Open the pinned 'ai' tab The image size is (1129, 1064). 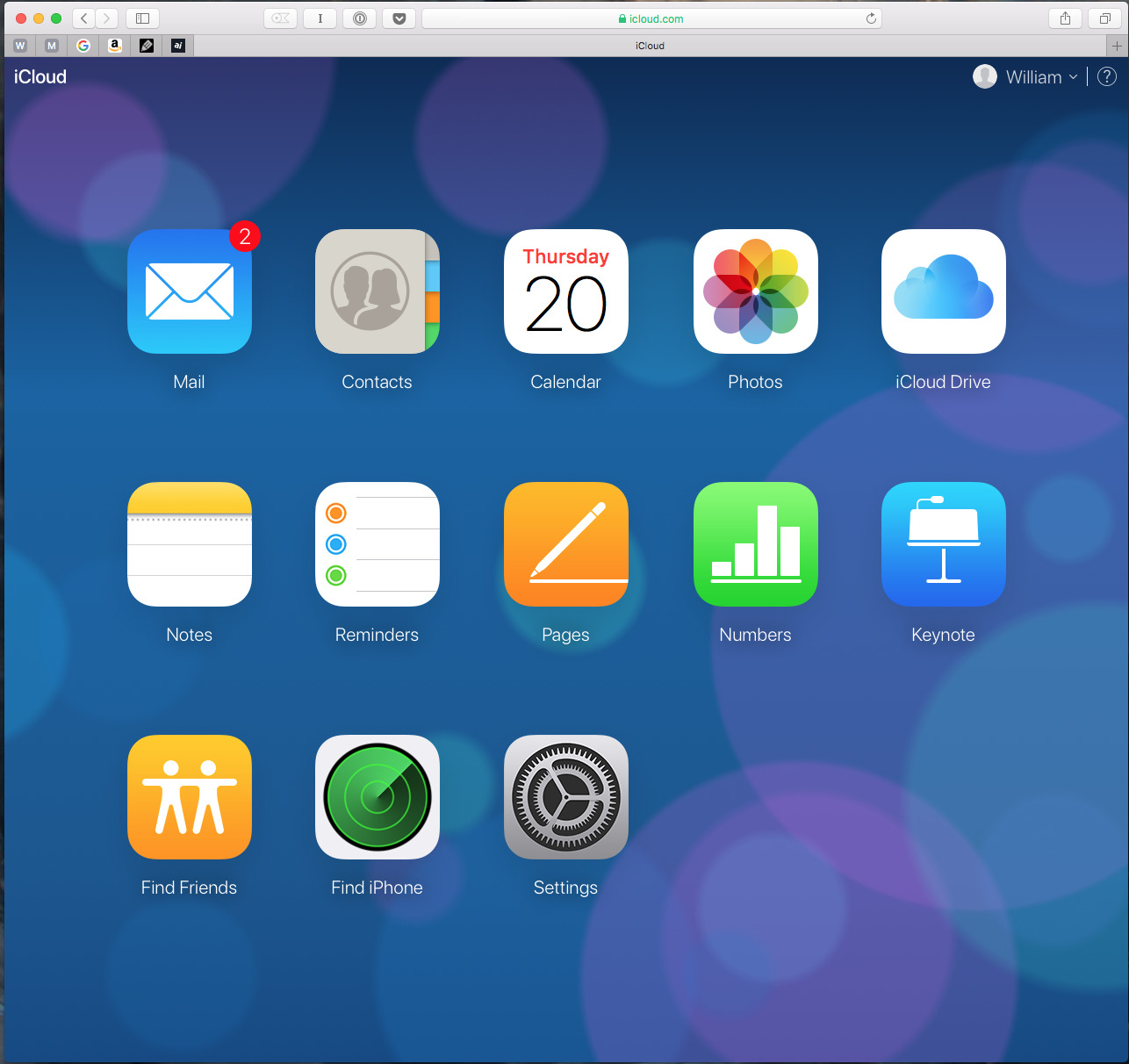tap(178, 46)
